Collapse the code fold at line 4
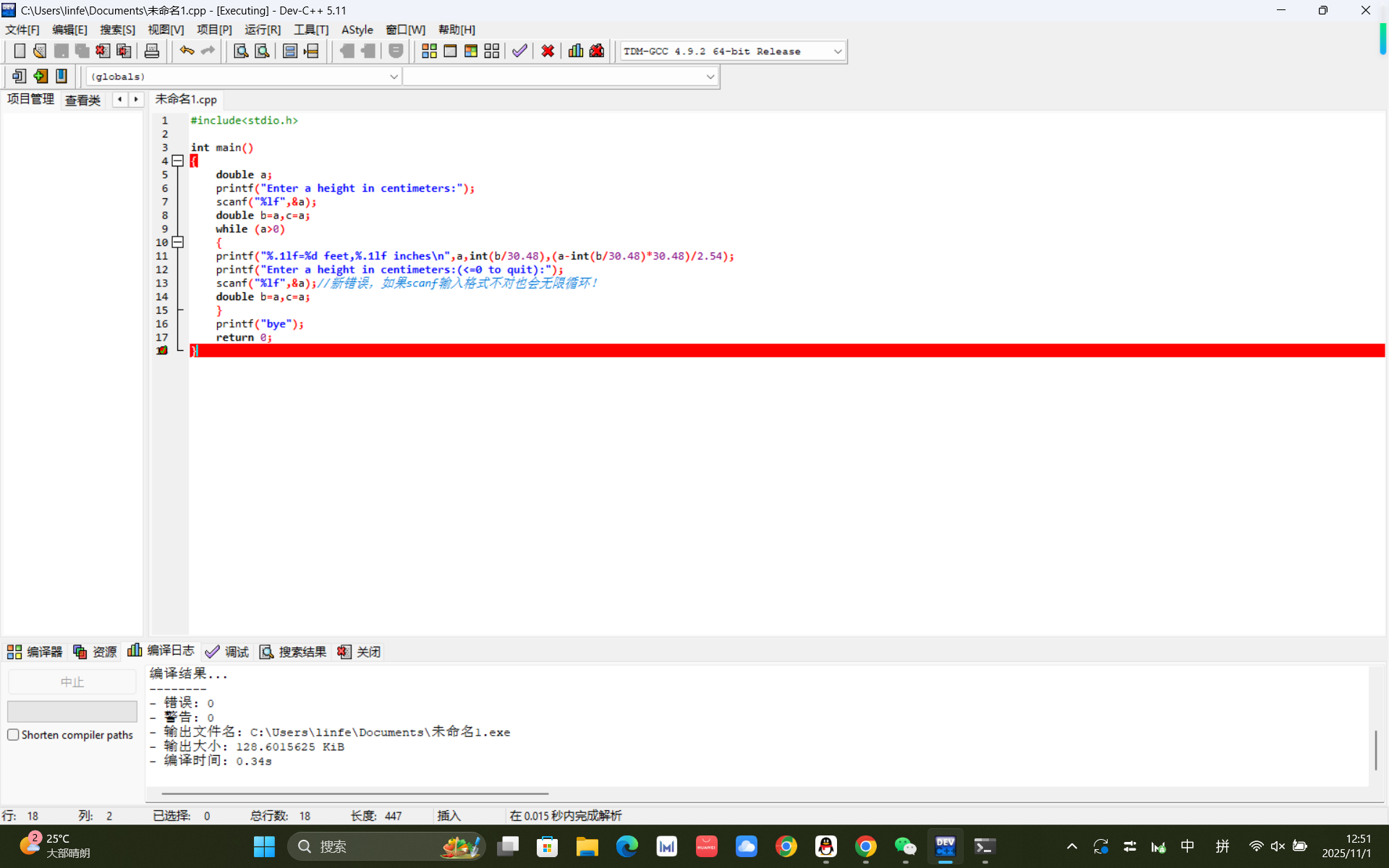 [177, 161]
